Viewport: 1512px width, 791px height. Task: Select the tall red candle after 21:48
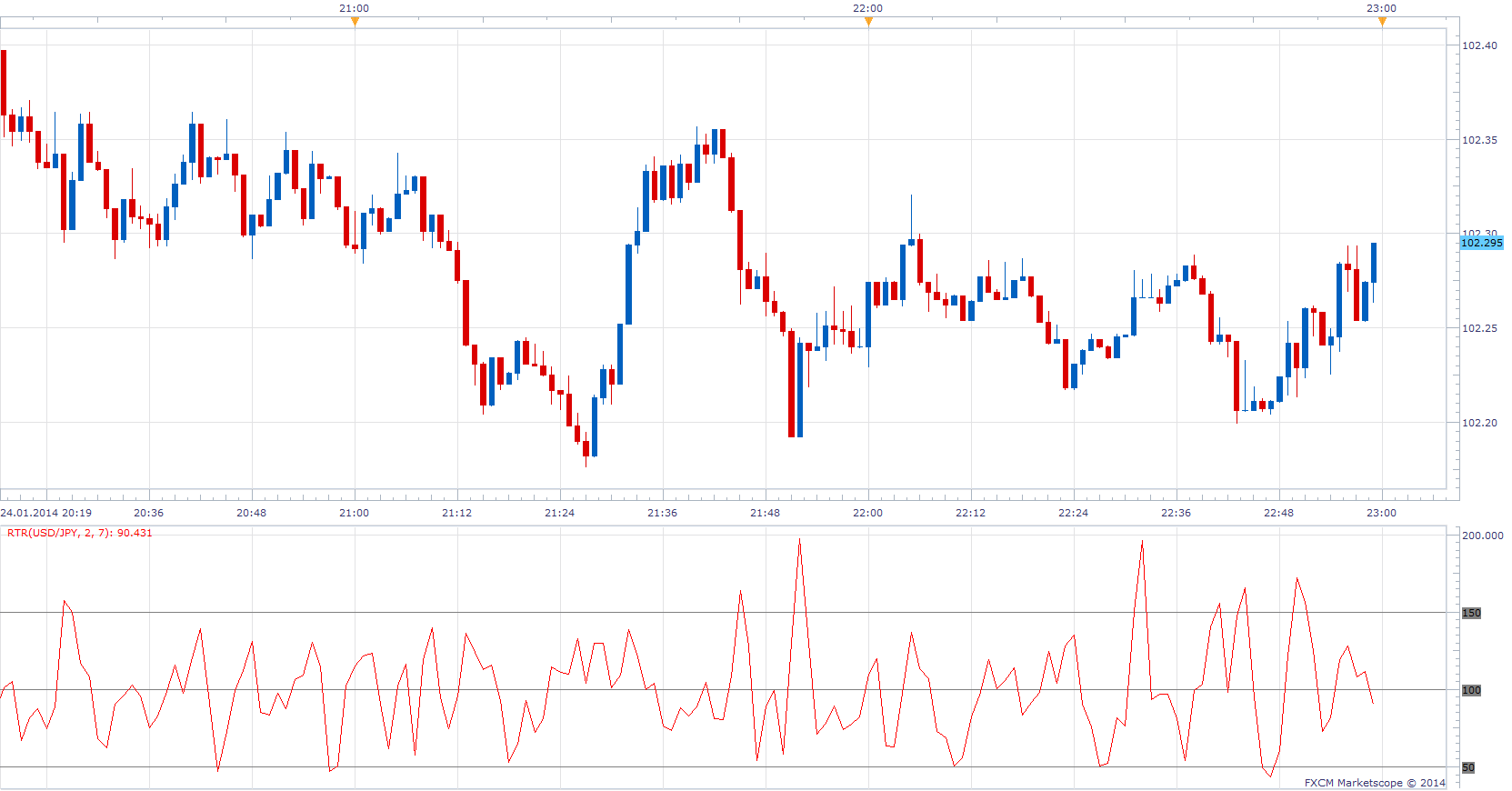pos(792,384)
